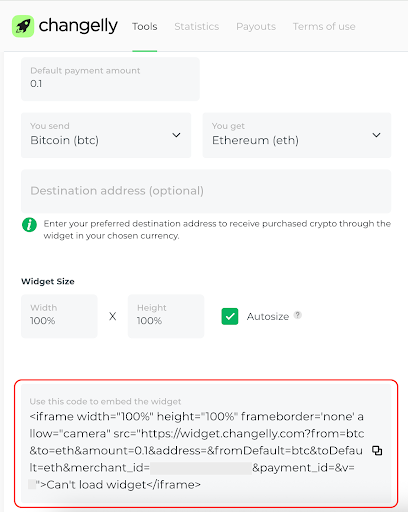Screen dimensions: 408x512
Task: Click the Changelly rocket logo icon
Action: tap(23, 26)
